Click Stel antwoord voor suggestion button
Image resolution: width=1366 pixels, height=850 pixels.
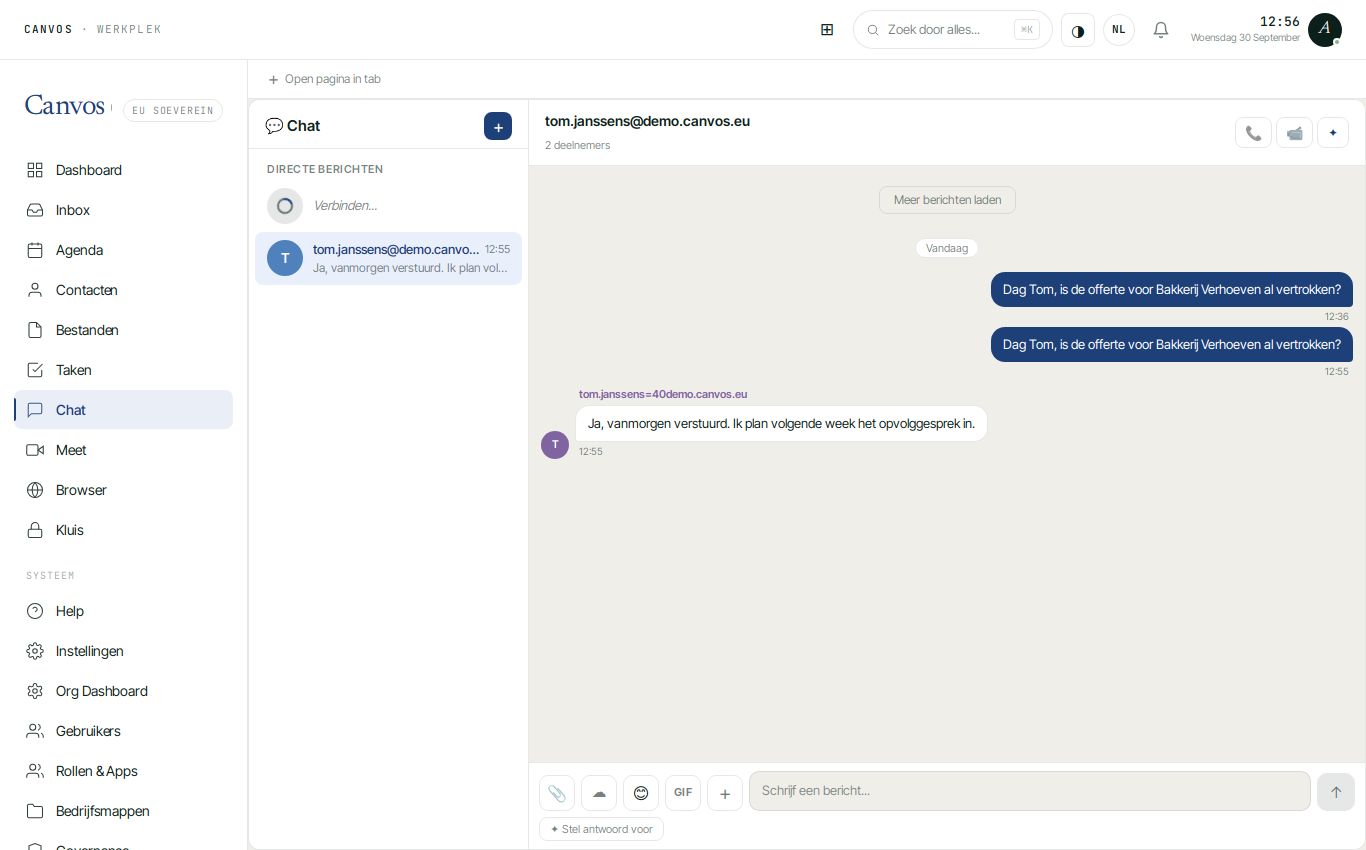(x=601, y=829)
